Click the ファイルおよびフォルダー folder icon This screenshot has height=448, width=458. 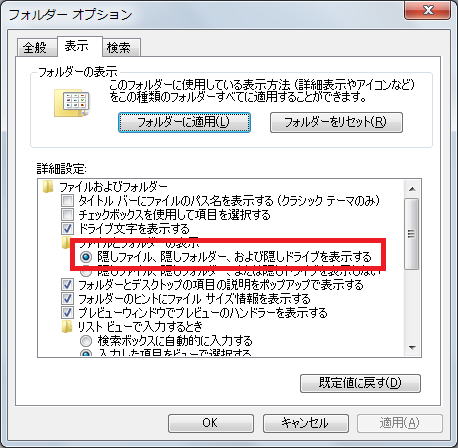48,187
